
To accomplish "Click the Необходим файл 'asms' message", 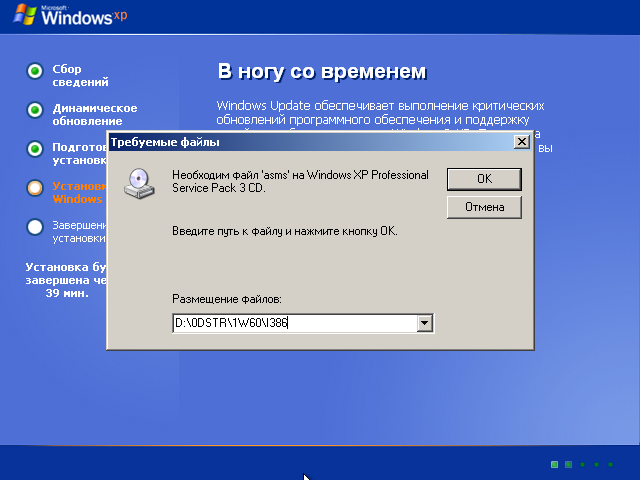I will [300, 181].
